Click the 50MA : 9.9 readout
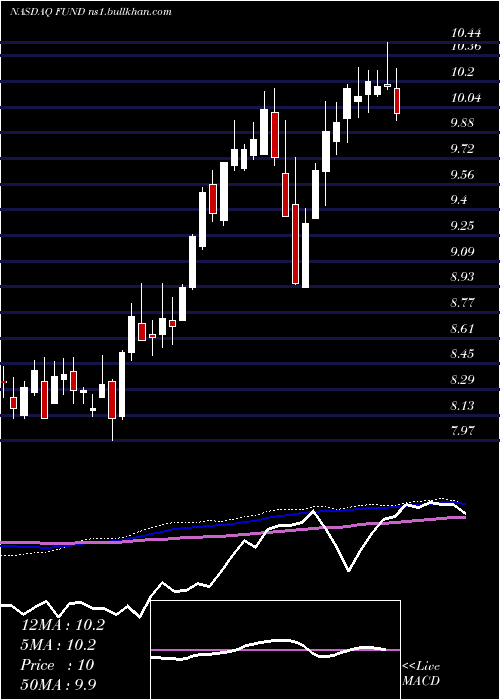500x700 pixels. coord(59,684)
